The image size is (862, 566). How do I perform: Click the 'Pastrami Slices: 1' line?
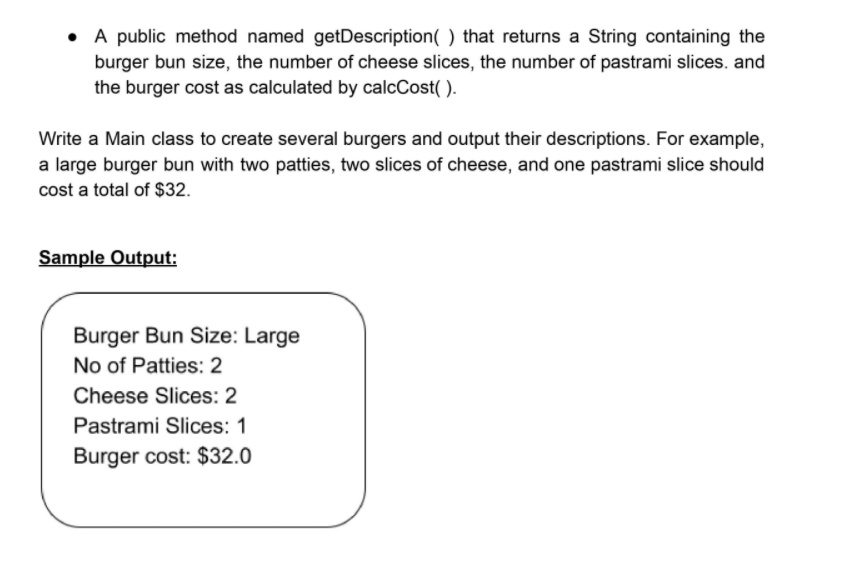pyautogui.click(x=159, y=426)
